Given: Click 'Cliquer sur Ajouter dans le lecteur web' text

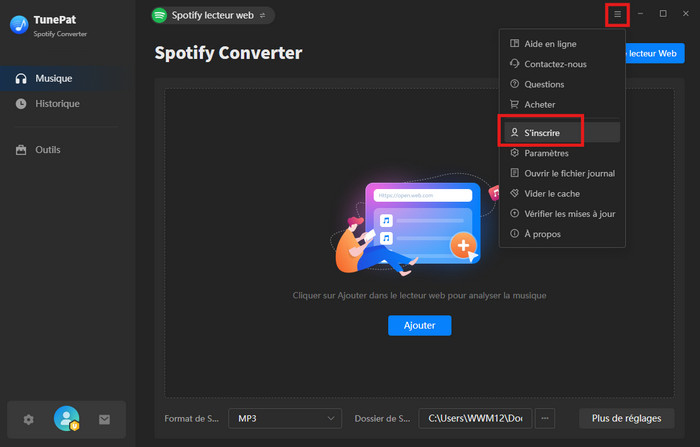Looking at the screenshot, I should [419, 296].
